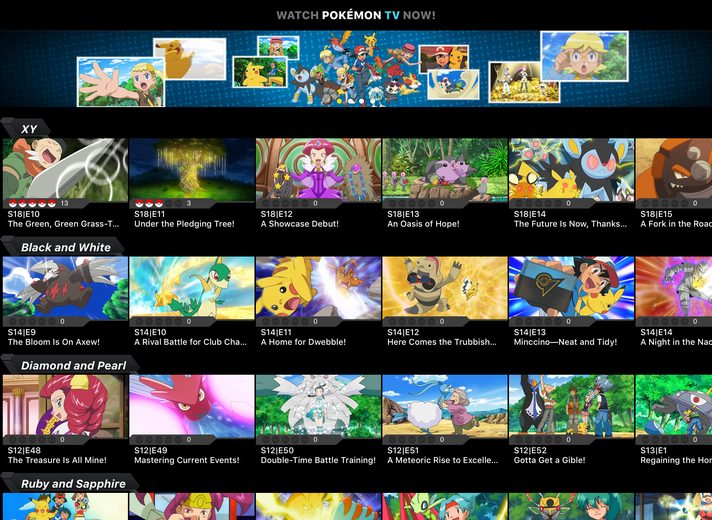Click the S12|E48 episode label
712x520 pixels.
24,450
